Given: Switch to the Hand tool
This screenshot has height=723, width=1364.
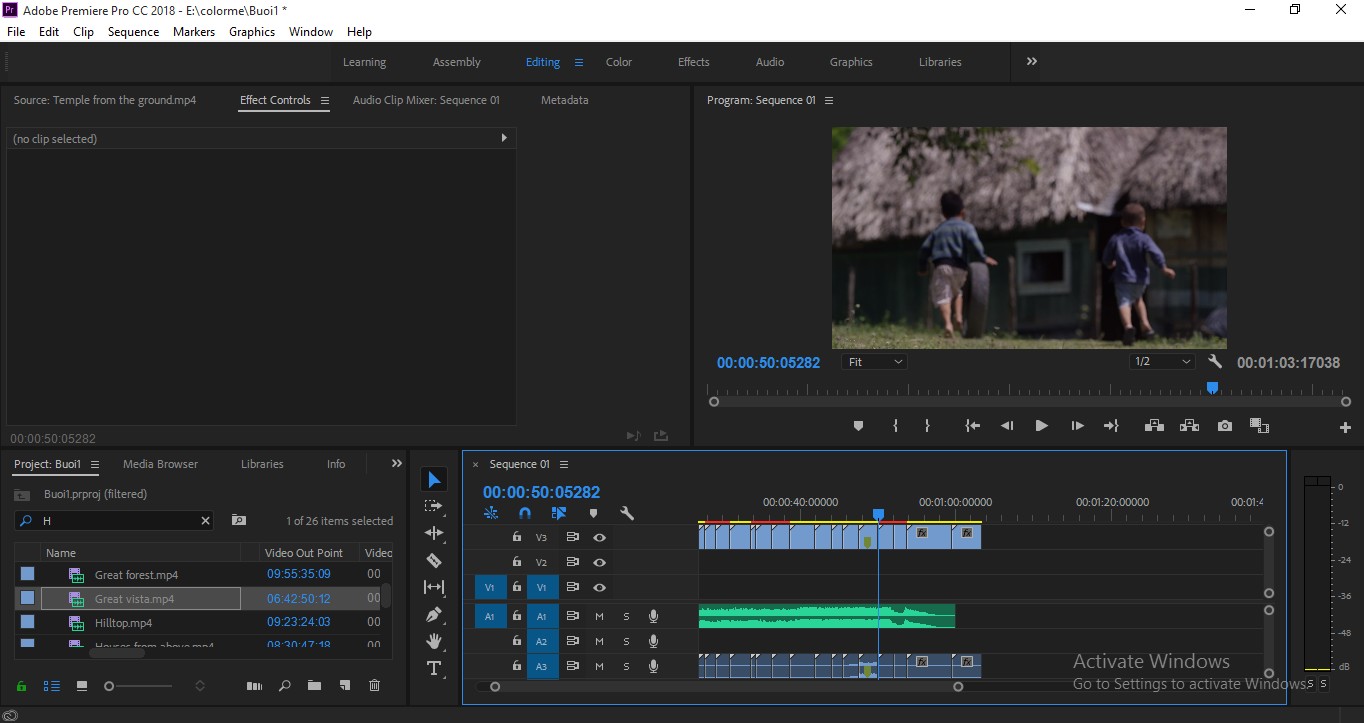Looking at the screenshot, I should pyautogui.click(x=434, y=641).
